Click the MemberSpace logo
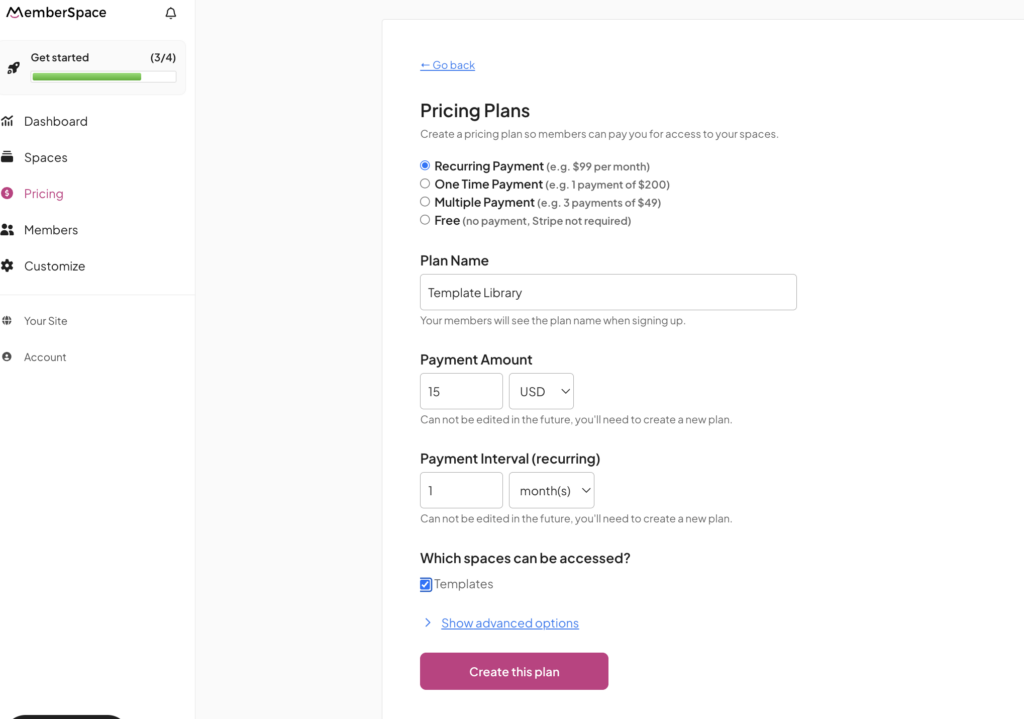The height and width of the screenshot is (719, 1024). [55, 13]
